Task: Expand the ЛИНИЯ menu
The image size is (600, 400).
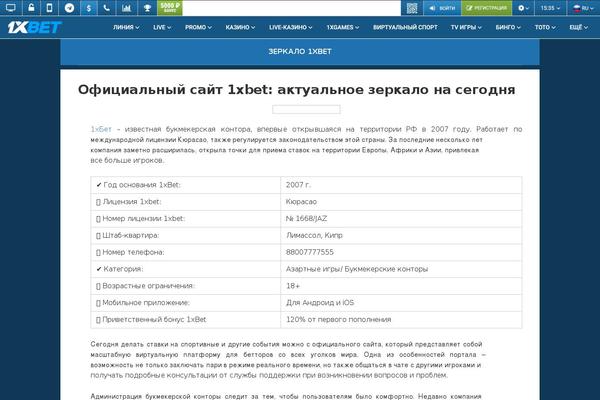Action: [x=126, y=27]
